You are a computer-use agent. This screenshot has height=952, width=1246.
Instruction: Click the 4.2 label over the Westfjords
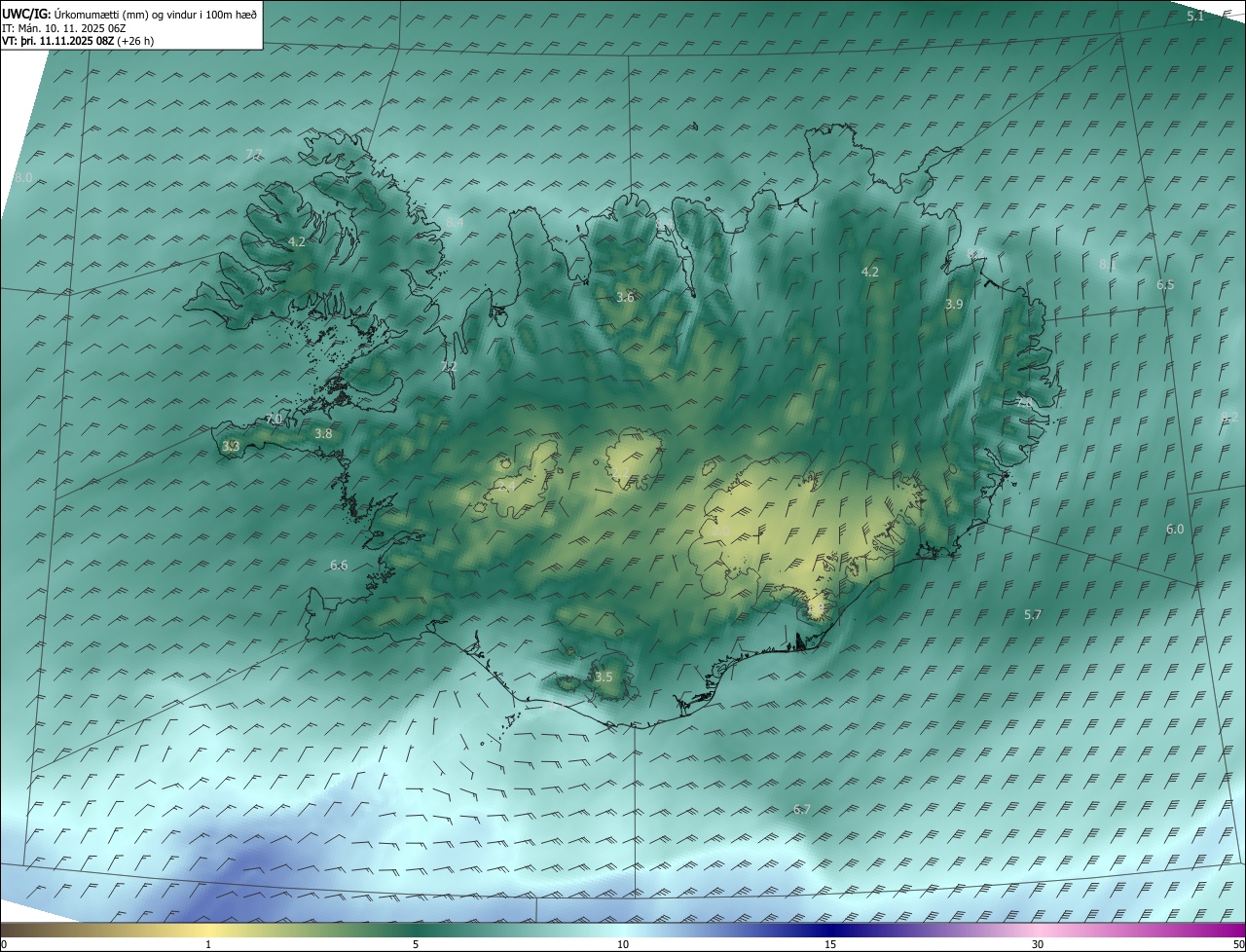(x=297, y=242)
